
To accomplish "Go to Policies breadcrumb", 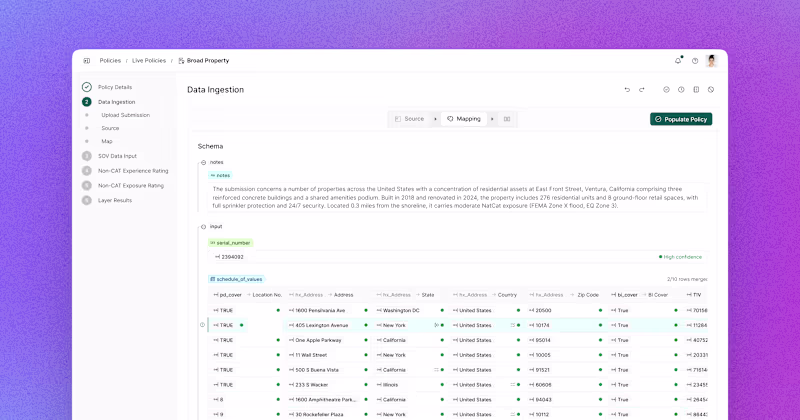I will pyautogui.click(x=110, y=61).
